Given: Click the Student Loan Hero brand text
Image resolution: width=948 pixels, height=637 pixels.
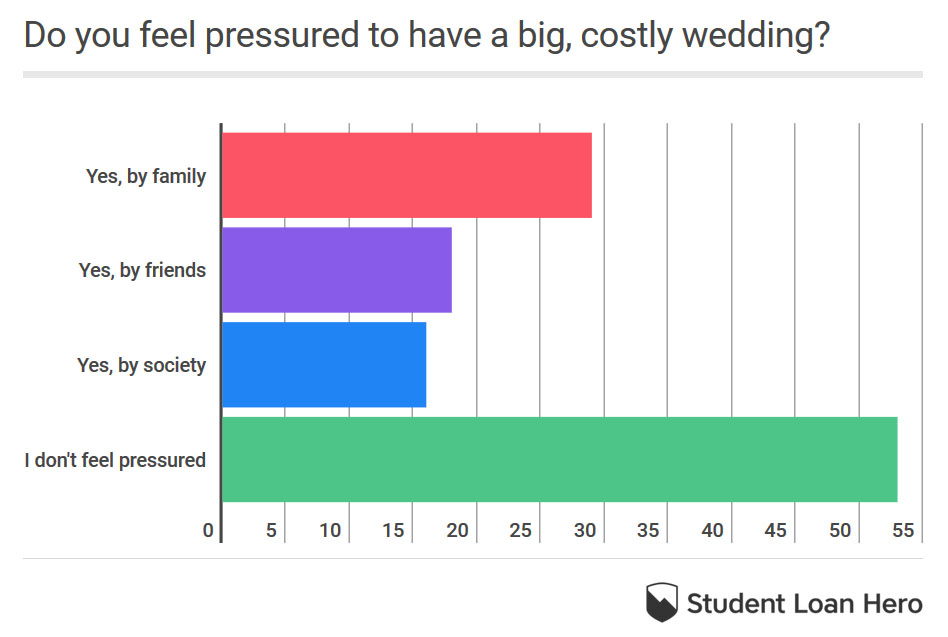Looking at the screenshot, I should coord(804,603).
